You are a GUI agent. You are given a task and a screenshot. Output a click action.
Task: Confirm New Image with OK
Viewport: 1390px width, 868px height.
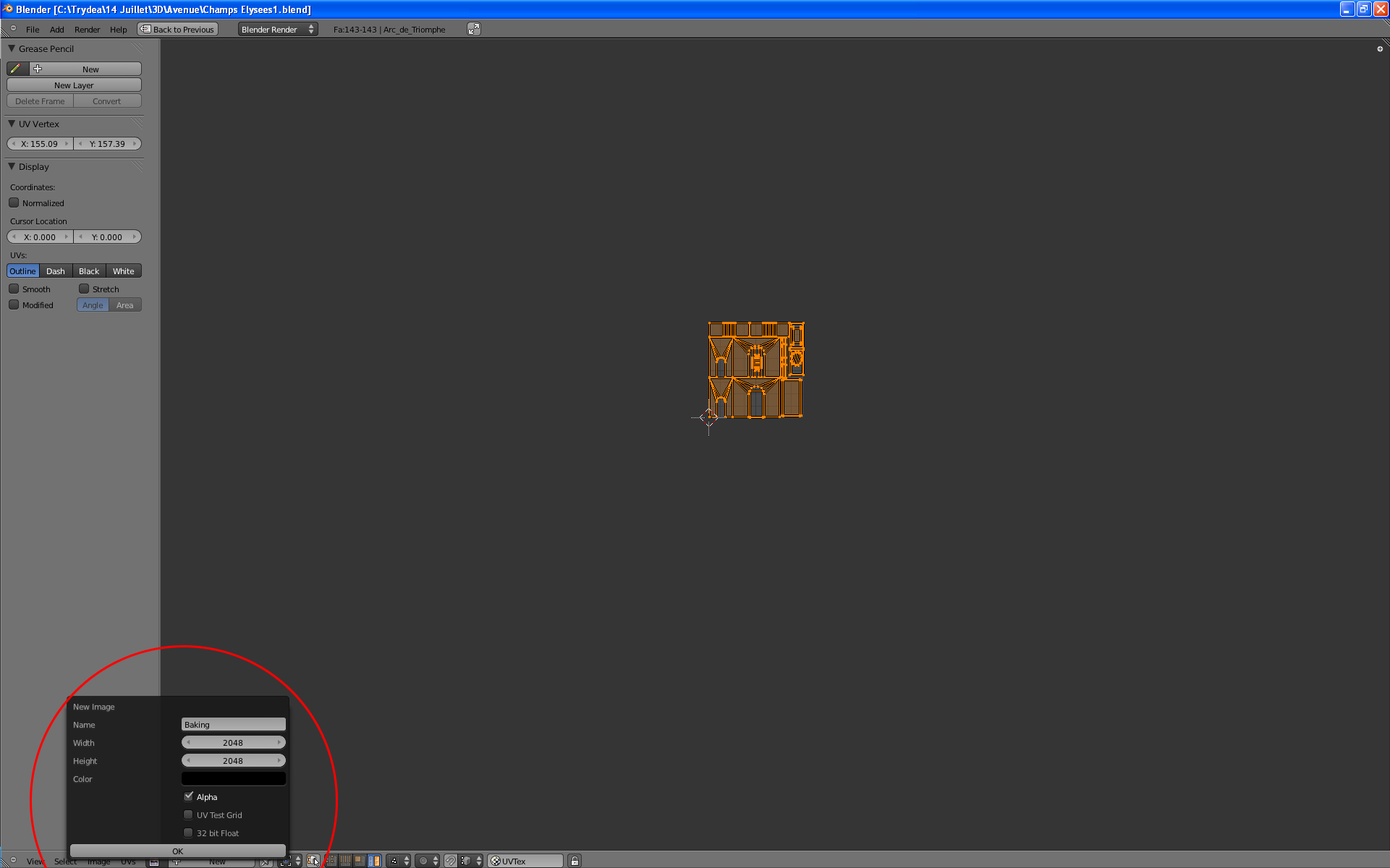[x=178, y=851]
